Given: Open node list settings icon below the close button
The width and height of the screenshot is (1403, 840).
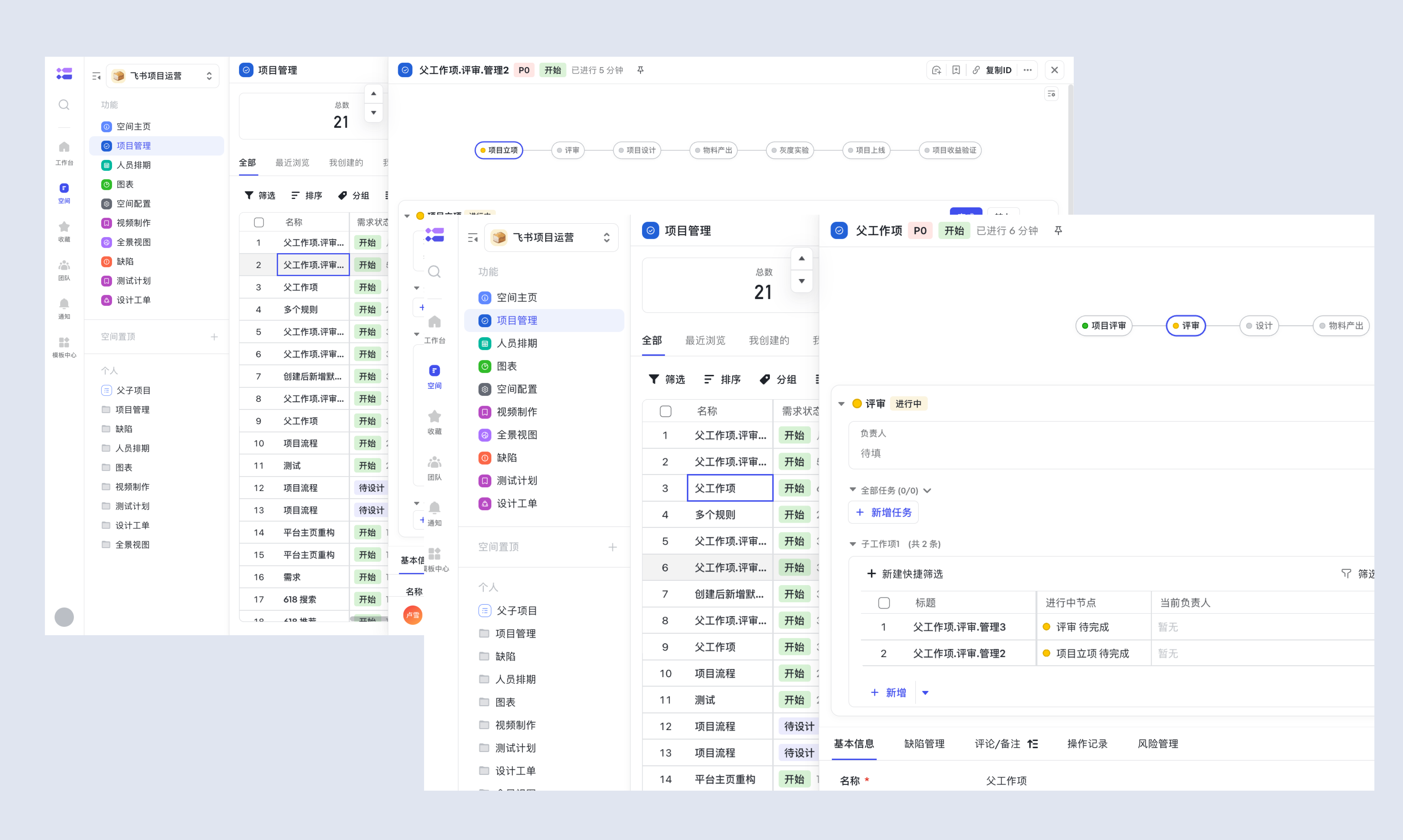Looking at the screenshot, I should 1052,94.
